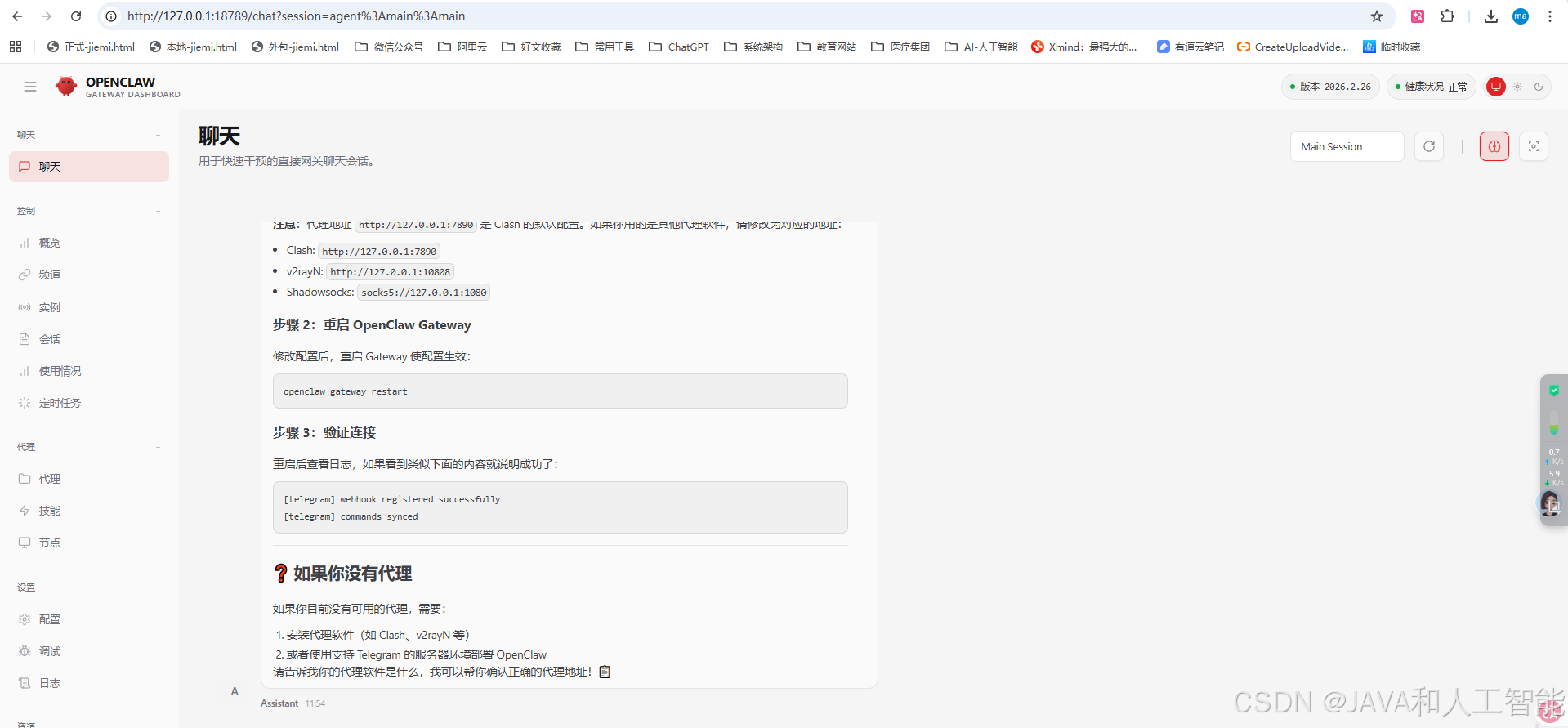Screen dimensions: 1568x728
Task: Collapse the 代理 sidebar section header
Action: pyautogui.click(x=89, y=447)
